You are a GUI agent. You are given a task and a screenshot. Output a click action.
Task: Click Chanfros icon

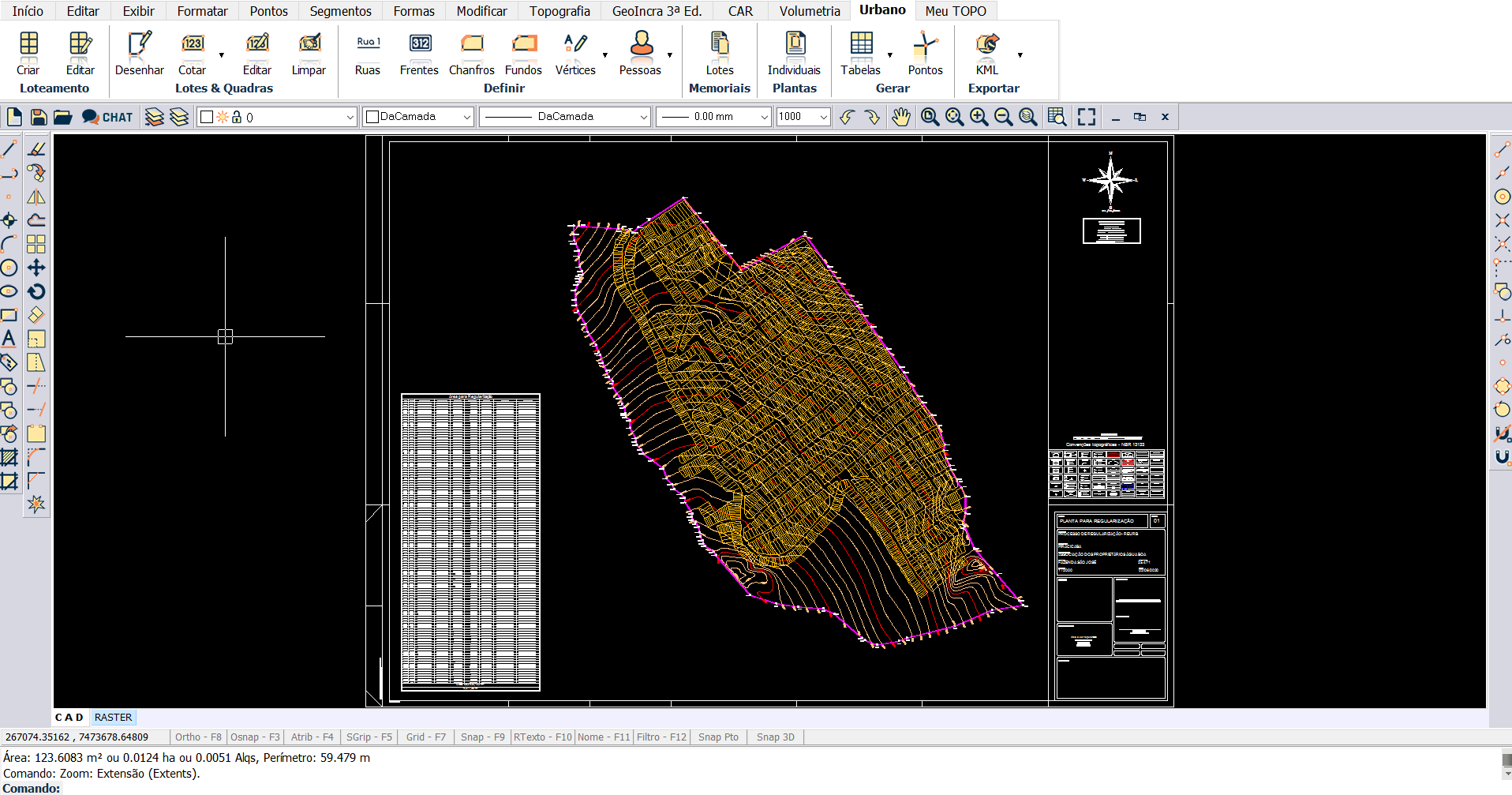tap(472, 52)
